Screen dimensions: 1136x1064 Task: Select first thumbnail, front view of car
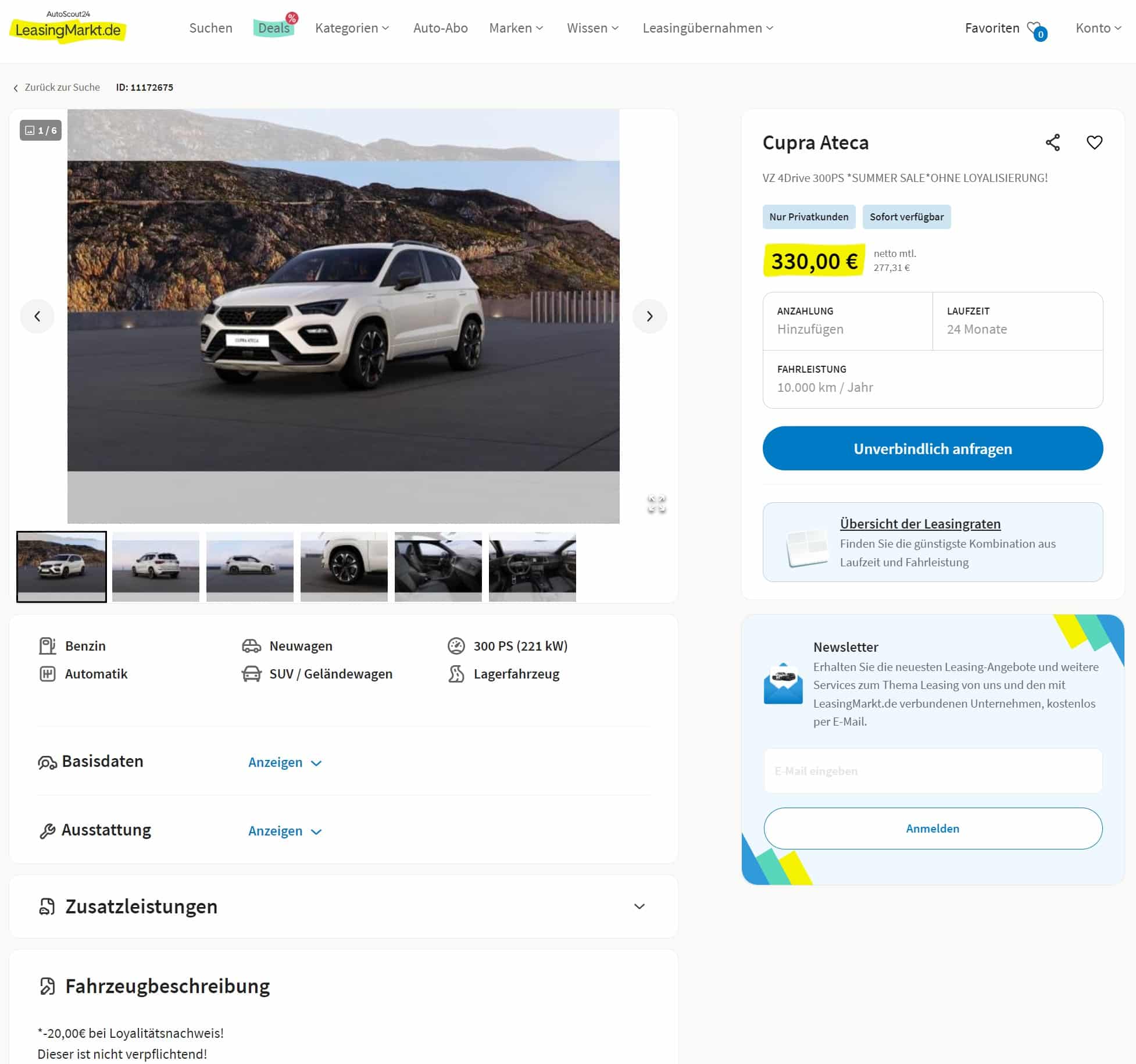pyautogui.click(x=62, y=567)
